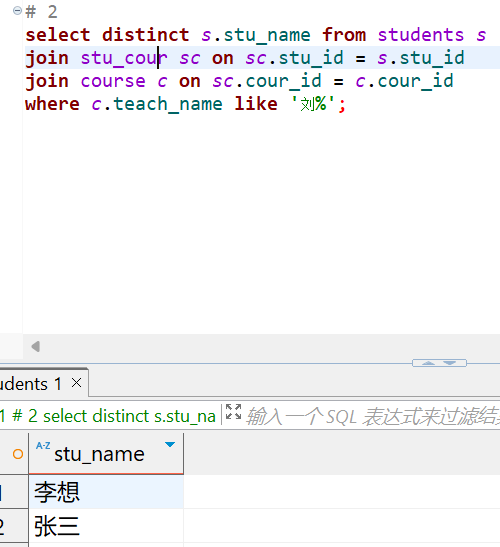
Task: Click the orange circle row-selector icon in header
Action: coord(18,454)
